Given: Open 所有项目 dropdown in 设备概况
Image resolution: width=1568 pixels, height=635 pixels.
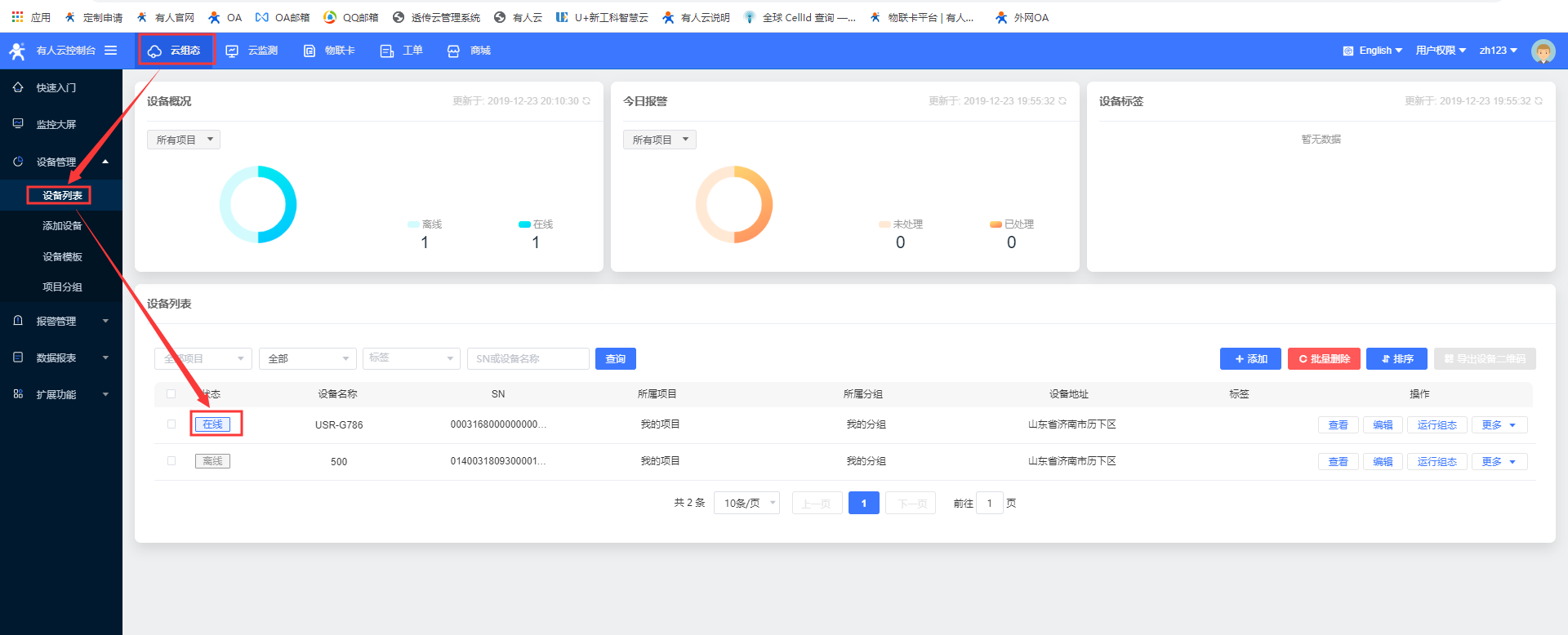Looking at the screenshot, I should point(184,140).
